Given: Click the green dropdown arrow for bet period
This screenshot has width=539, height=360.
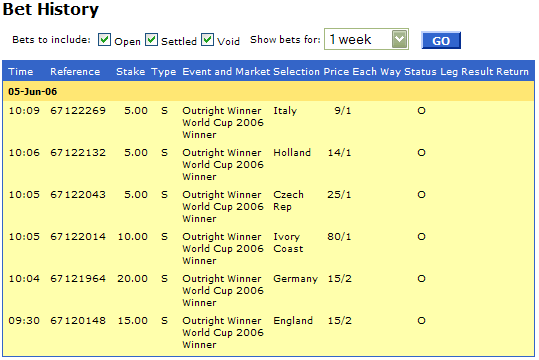Looking at the screenshot, I should pos(399,39).
